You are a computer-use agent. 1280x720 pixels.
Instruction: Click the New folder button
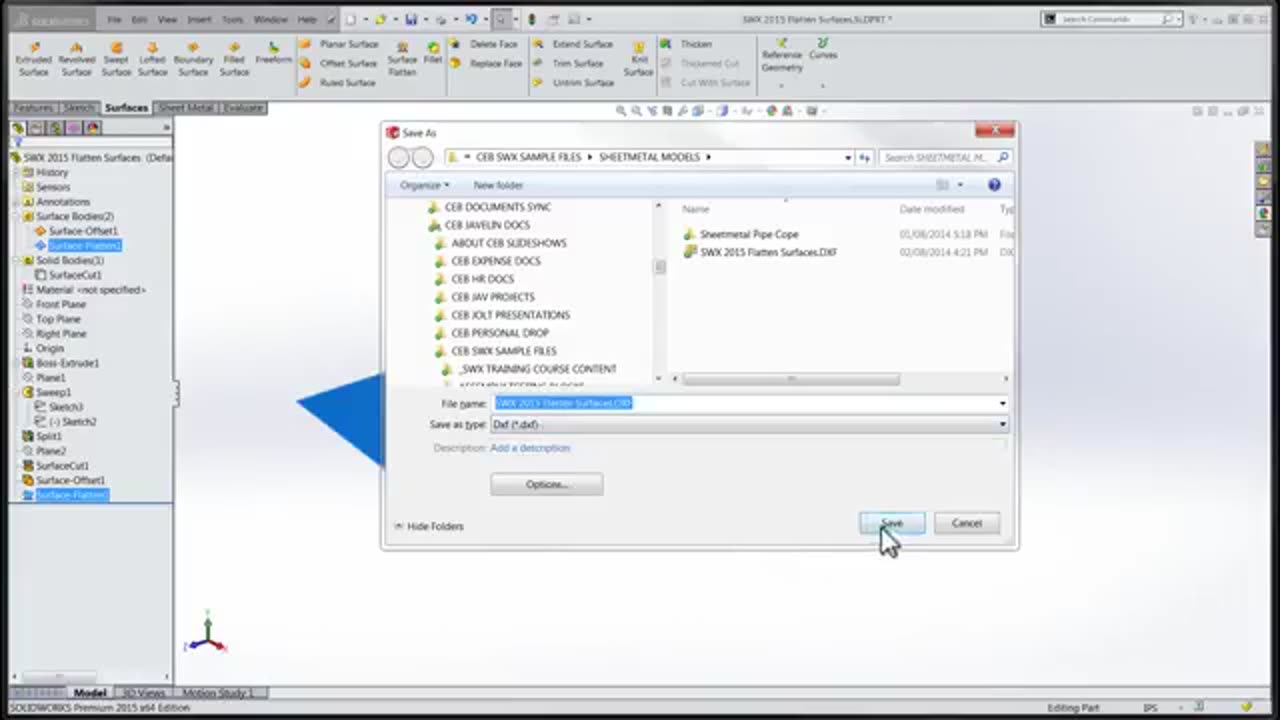(498, 185)
